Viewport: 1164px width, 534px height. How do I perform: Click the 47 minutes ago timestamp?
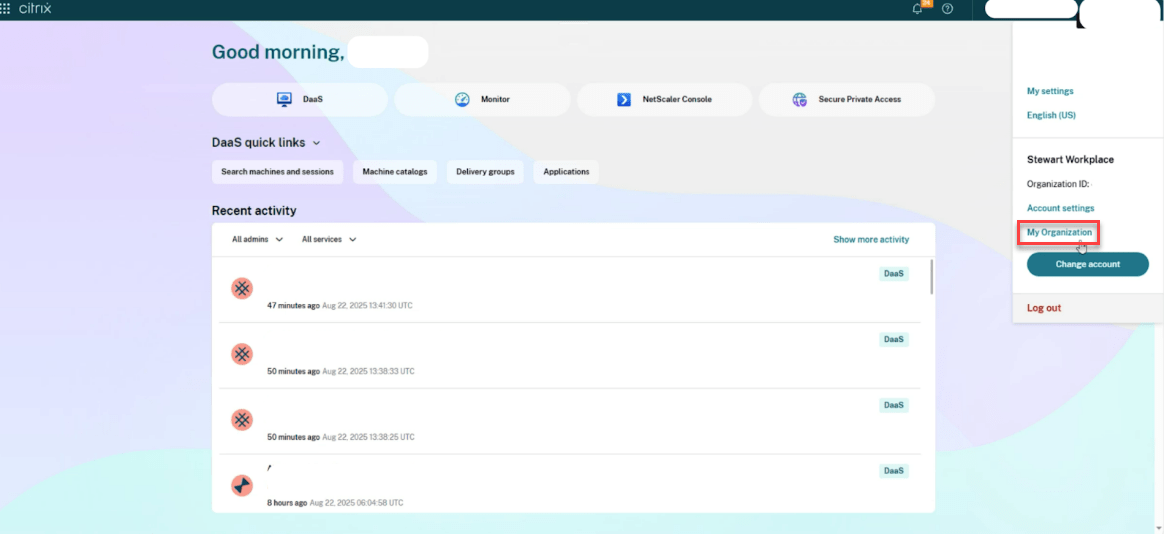pyautogui.click(x=293, y=305)
